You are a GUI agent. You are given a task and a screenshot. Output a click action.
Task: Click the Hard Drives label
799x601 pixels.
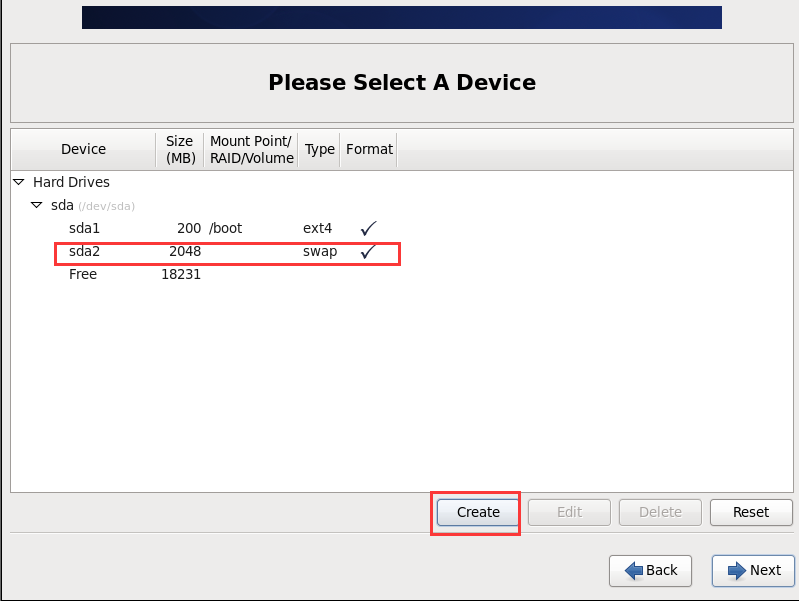[71, 182]
